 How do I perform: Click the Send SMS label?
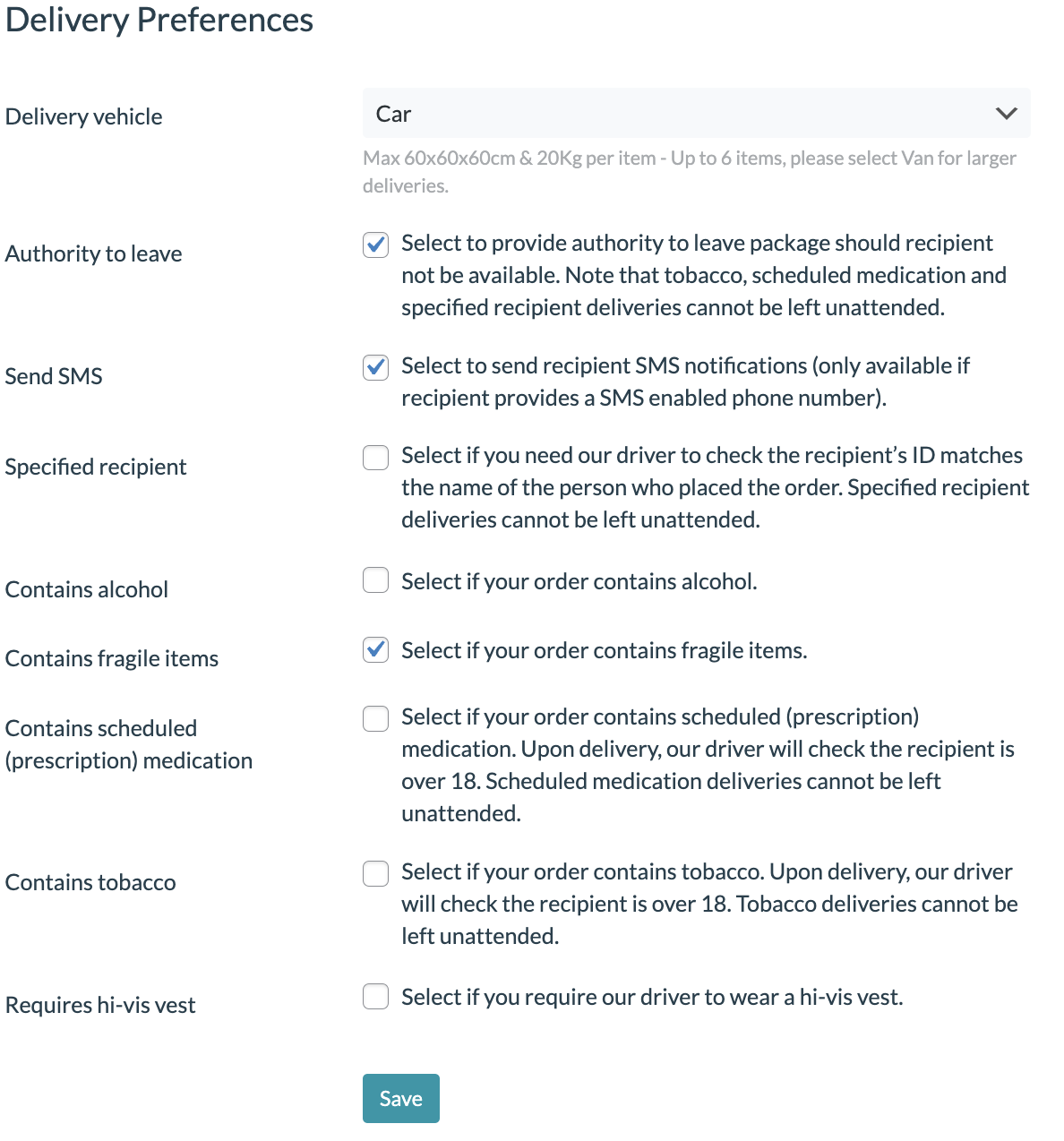pos(54,377)
